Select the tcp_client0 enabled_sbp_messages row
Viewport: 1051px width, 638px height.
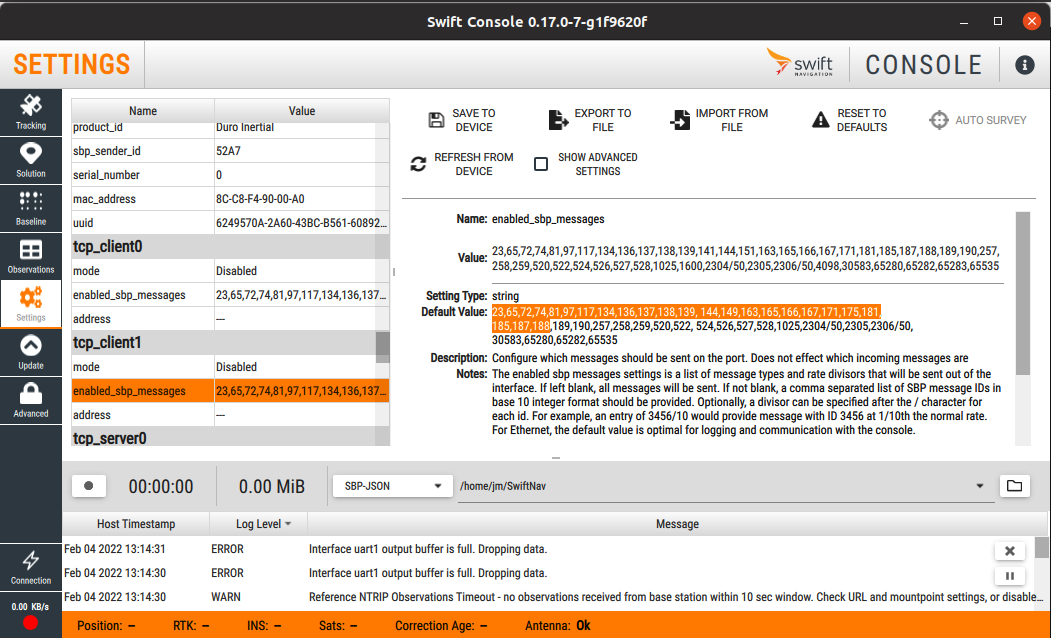click(230, 295)
